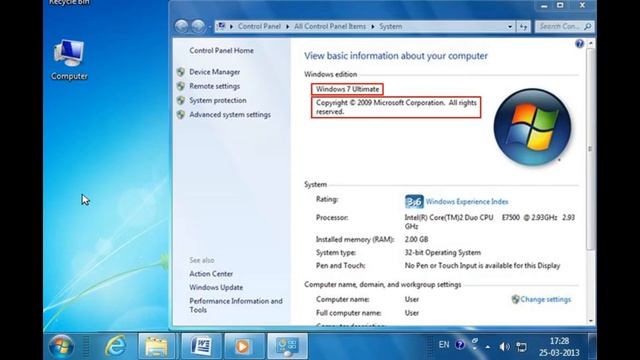The width and height of the screenshot is (640, 360).
Task: Click the network tray icon
Action: [x=521, y=347]
